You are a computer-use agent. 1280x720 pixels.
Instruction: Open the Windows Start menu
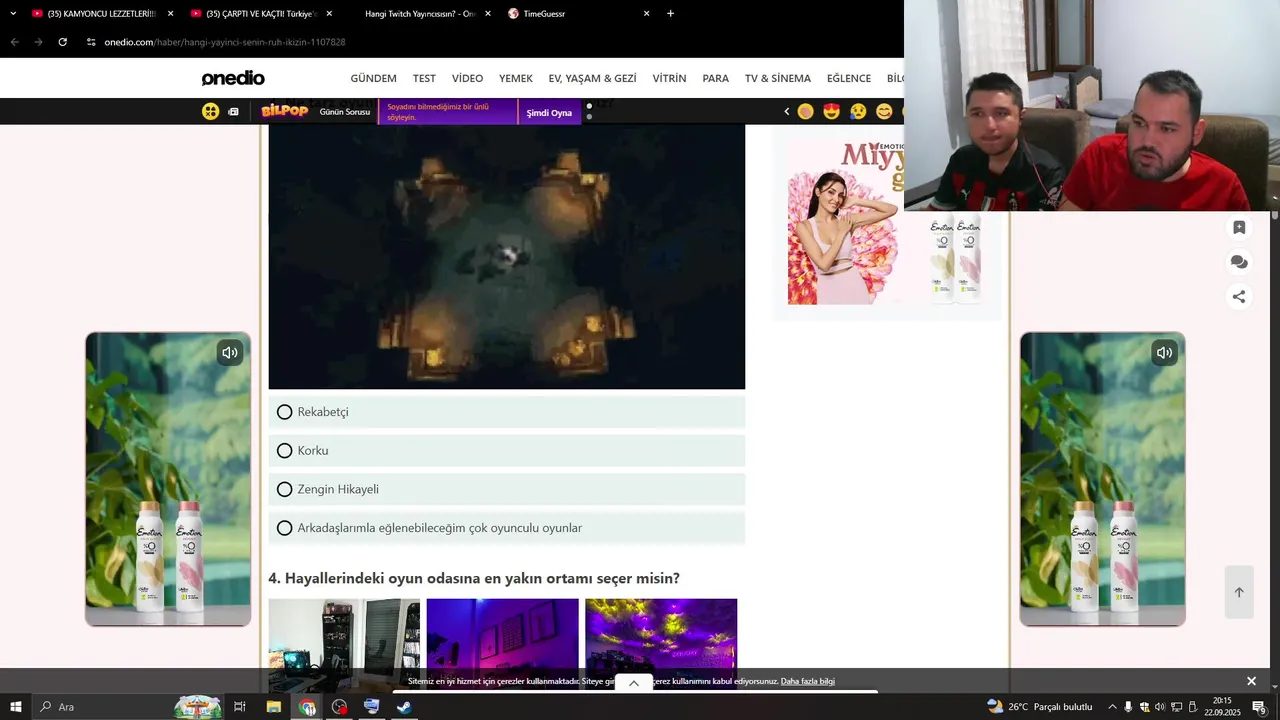click(16, 707)
